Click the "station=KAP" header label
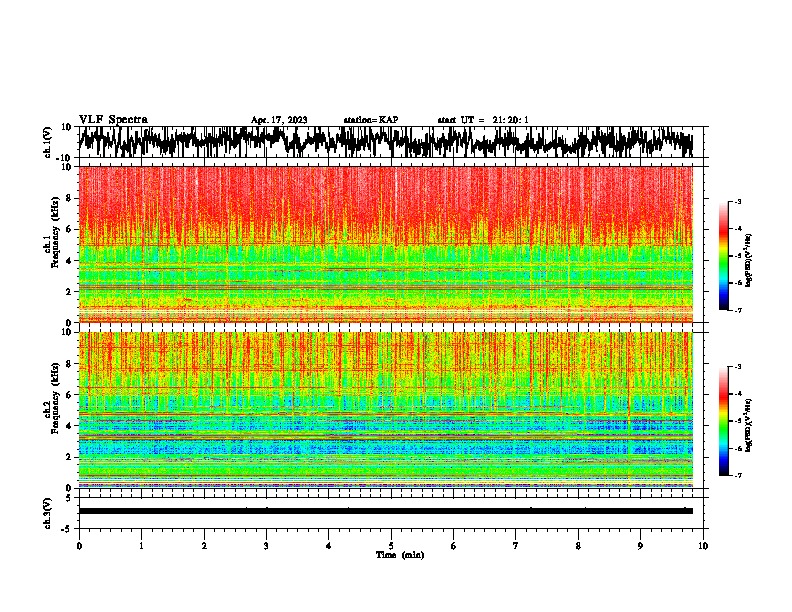 (371, 120)
